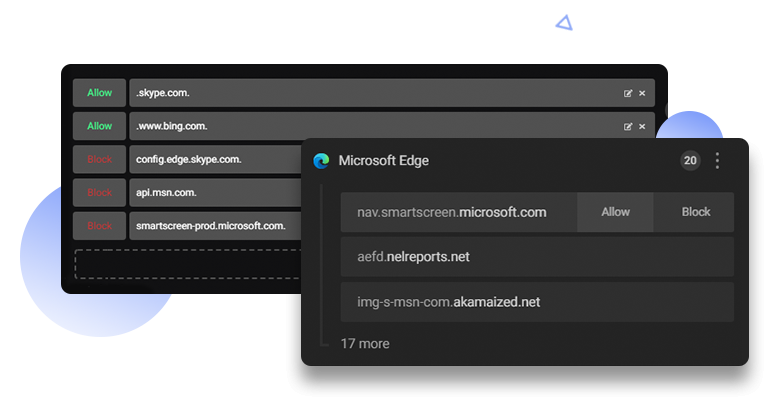The image size is (777, 416).
Task: Click the edit icon for .skype.com. rule
Action: point(628,93)
